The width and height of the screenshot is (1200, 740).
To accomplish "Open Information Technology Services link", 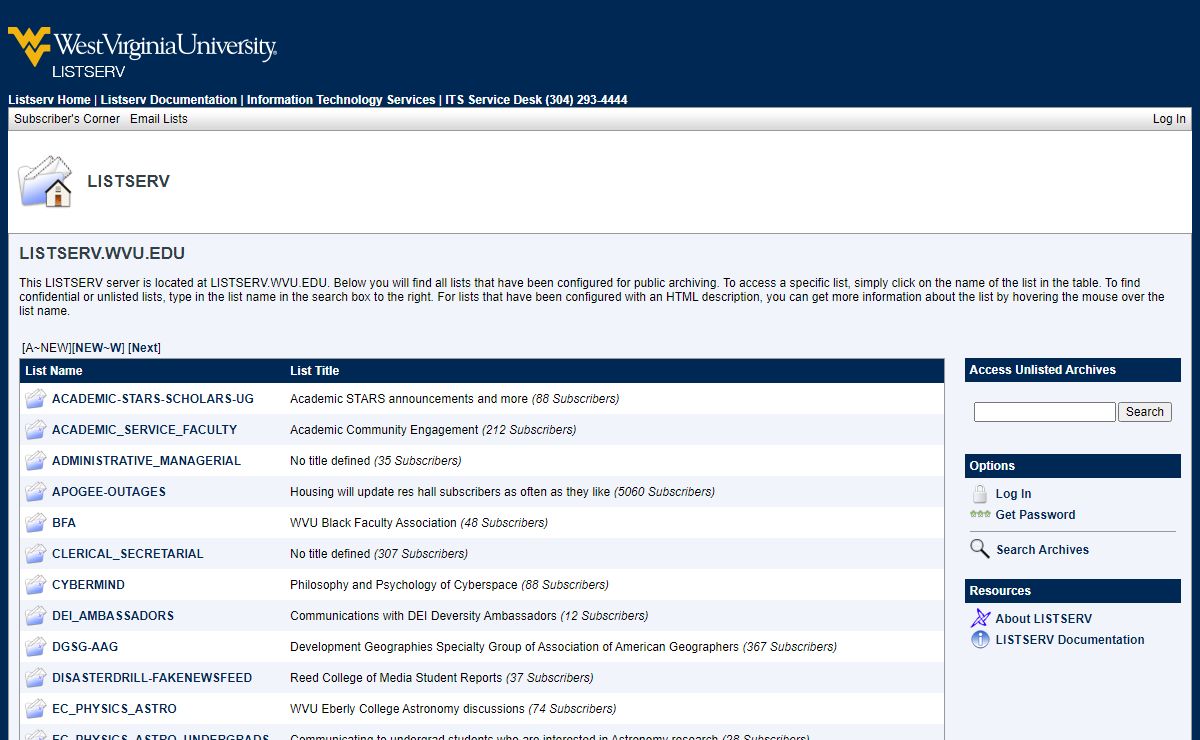I will [x=341, y=100].
